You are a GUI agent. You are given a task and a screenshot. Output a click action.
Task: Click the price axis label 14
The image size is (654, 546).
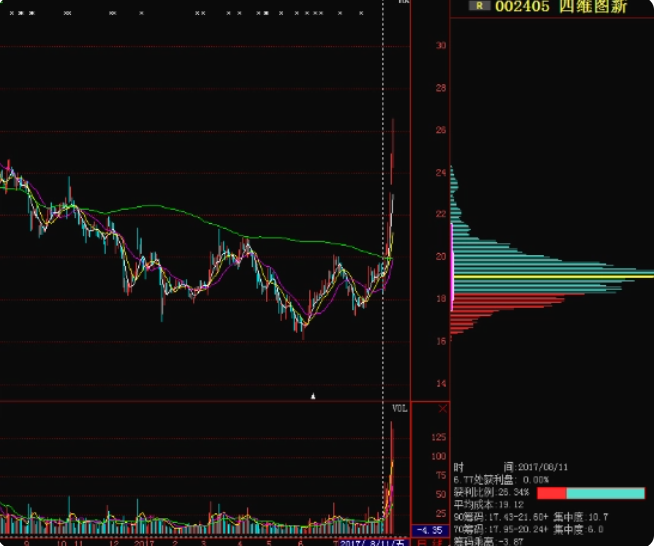[x=441, y=384]
